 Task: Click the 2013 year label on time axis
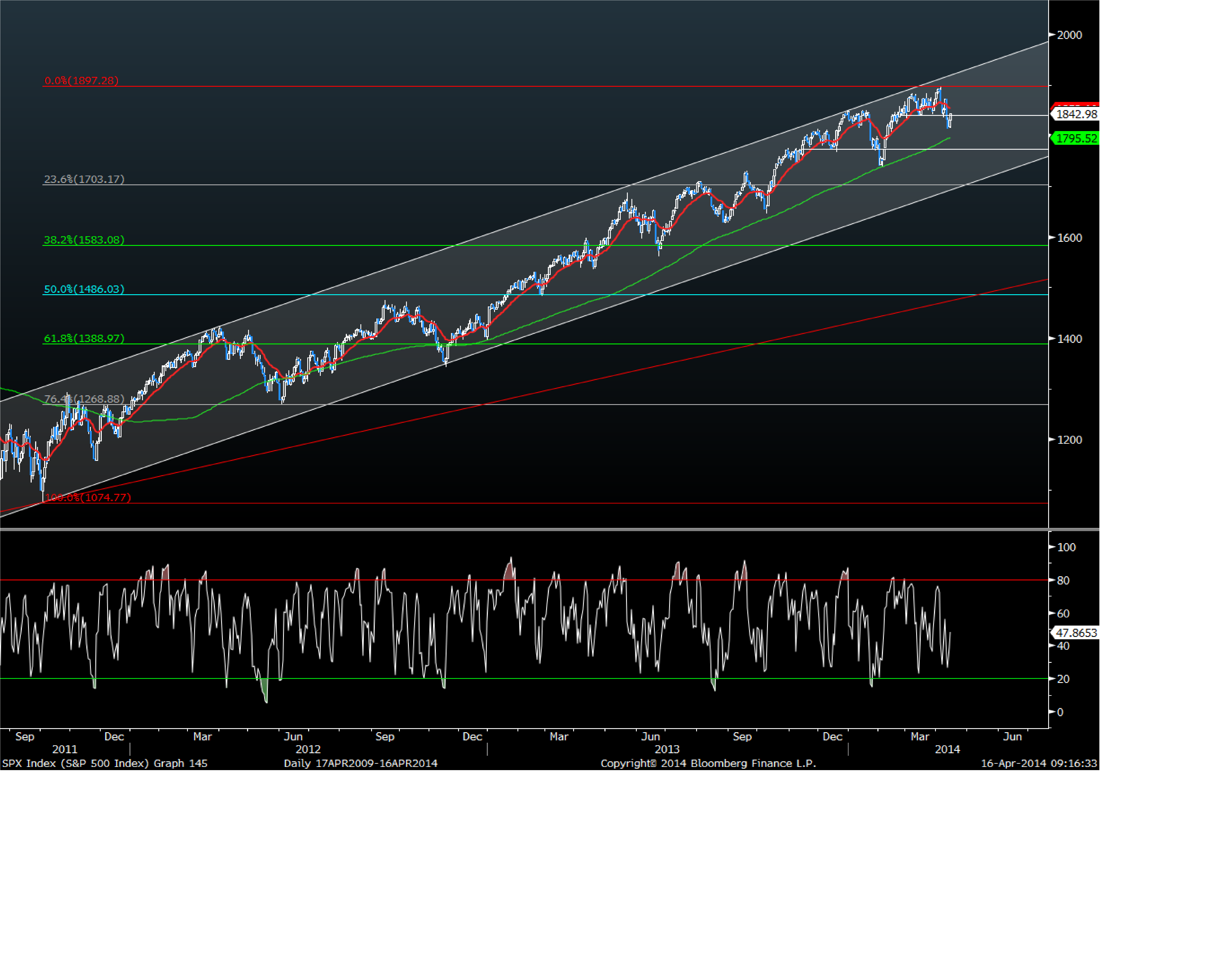tap(667, 749)
